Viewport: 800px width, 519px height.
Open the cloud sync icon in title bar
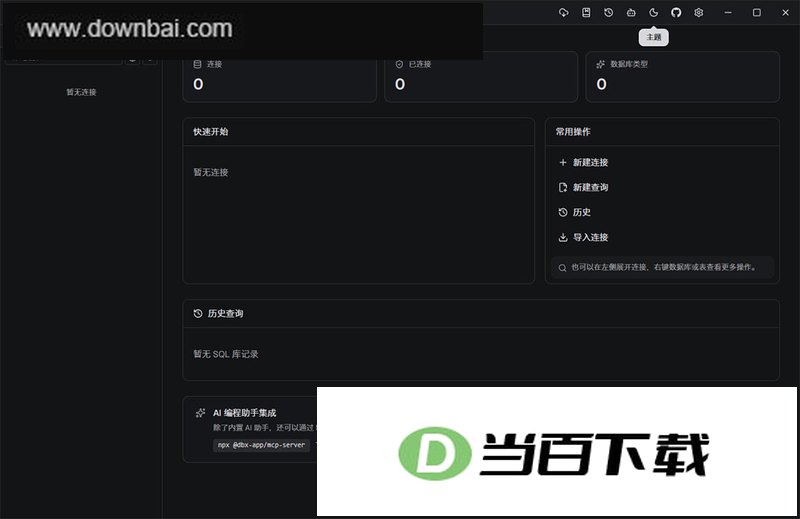pyautogui.click(x=563, y=13)
